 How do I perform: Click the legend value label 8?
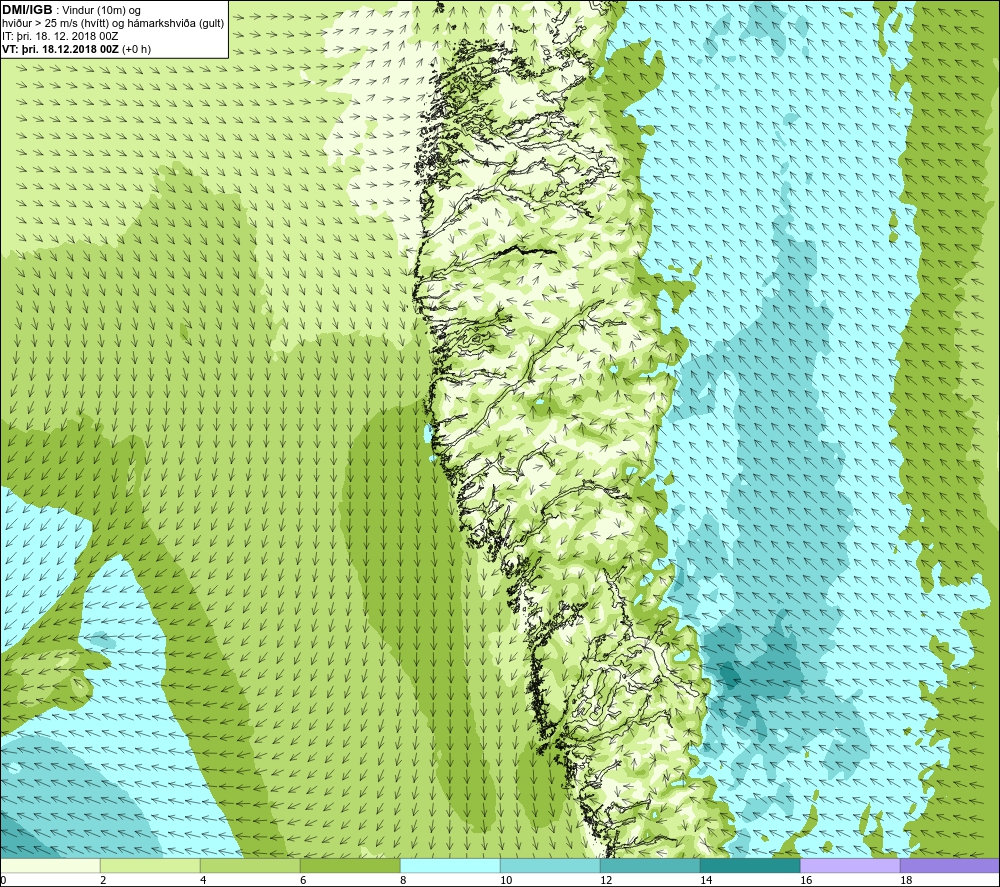(x=403, y=881)
